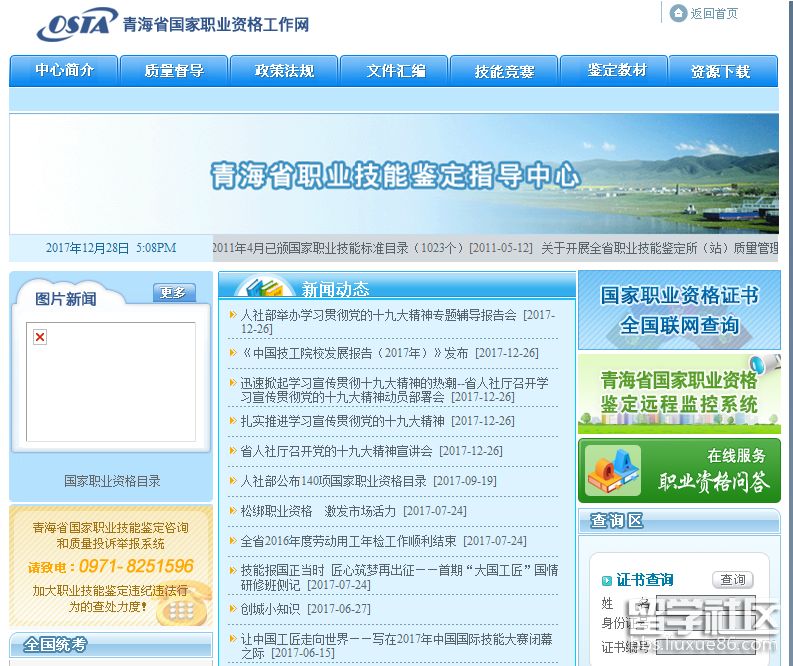Click the OSTA logo
Viewport: 793px width, 666px height.
77,24
